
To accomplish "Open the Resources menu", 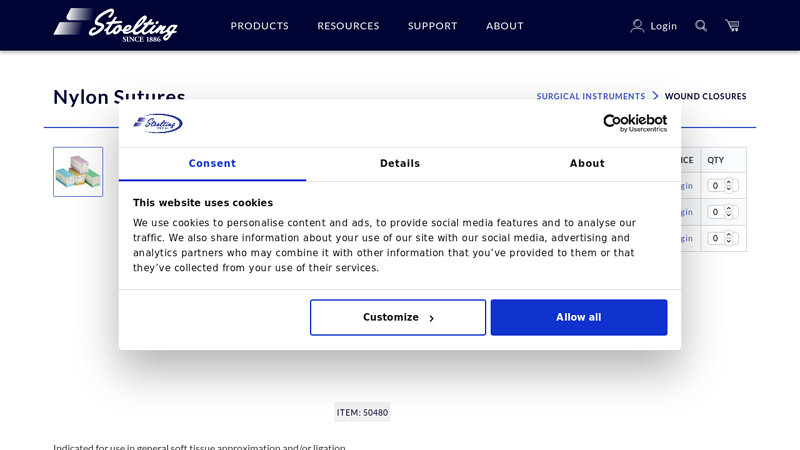I will tap(348, 26).
